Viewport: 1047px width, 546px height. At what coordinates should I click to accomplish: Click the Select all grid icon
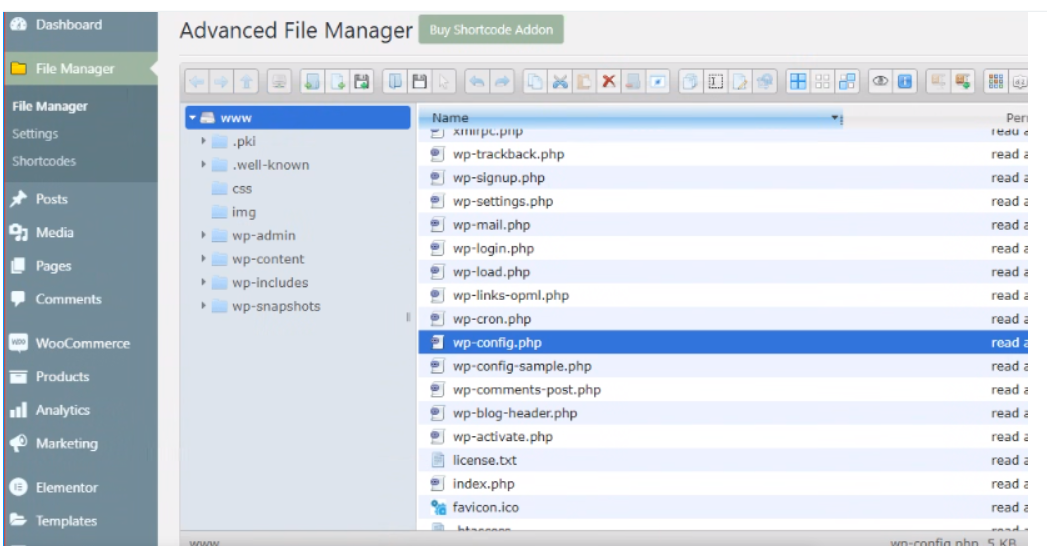pyautogui.click(x=798, y=82)
